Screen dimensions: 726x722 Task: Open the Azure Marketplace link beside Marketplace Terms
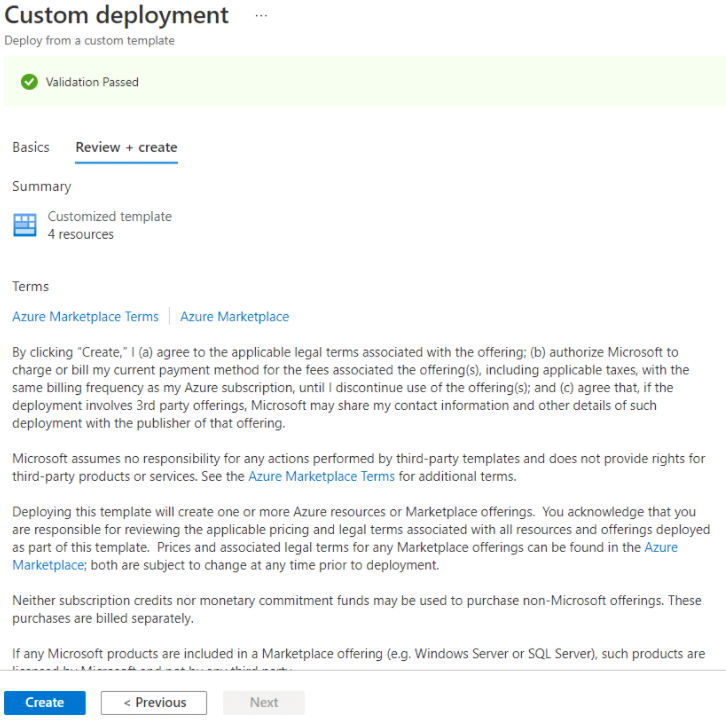[x=234, y=317]
